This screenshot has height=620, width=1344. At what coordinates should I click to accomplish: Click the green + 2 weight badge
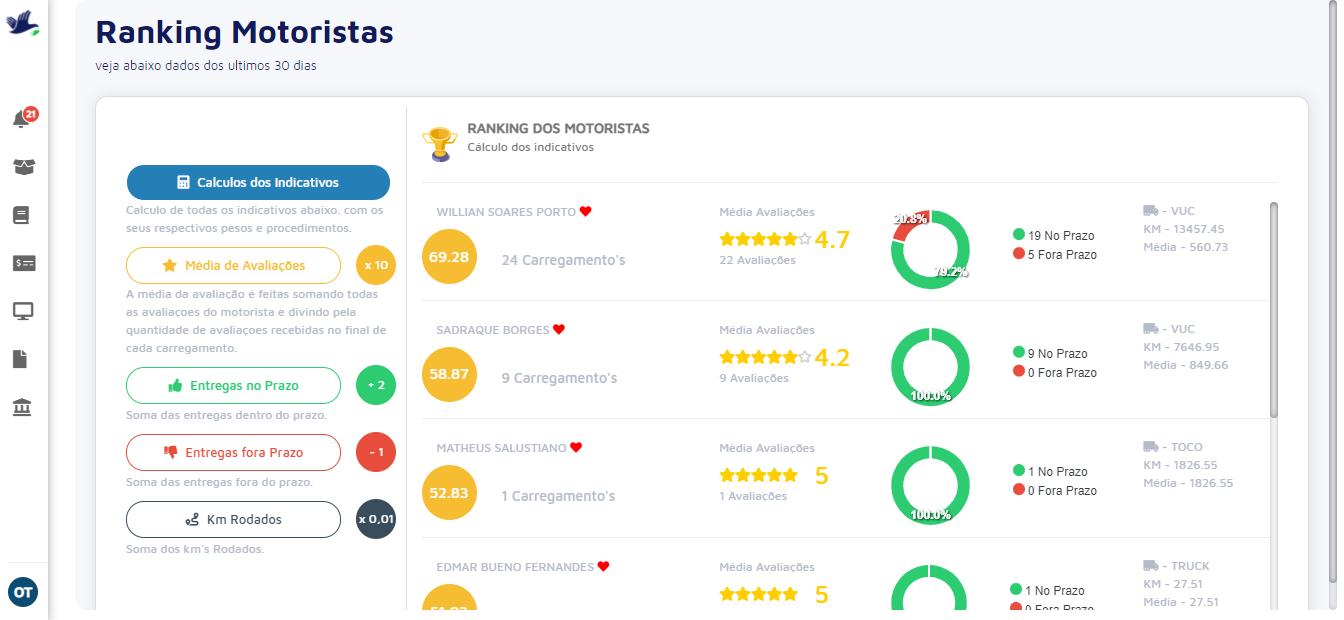click(x=376, y=385)
